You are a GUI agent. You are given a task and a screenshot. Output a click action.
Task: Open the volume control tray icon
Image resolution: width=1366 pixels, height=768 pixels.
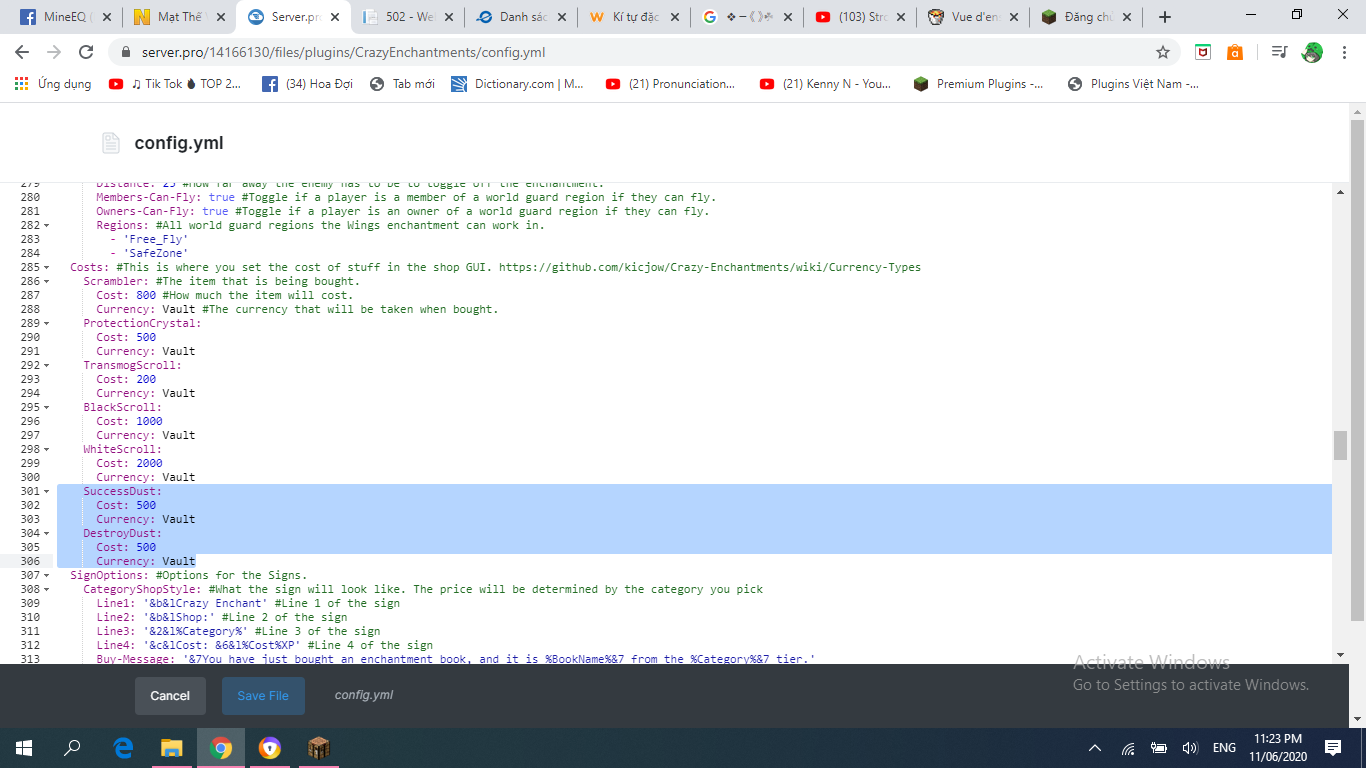pos(1190,748)
